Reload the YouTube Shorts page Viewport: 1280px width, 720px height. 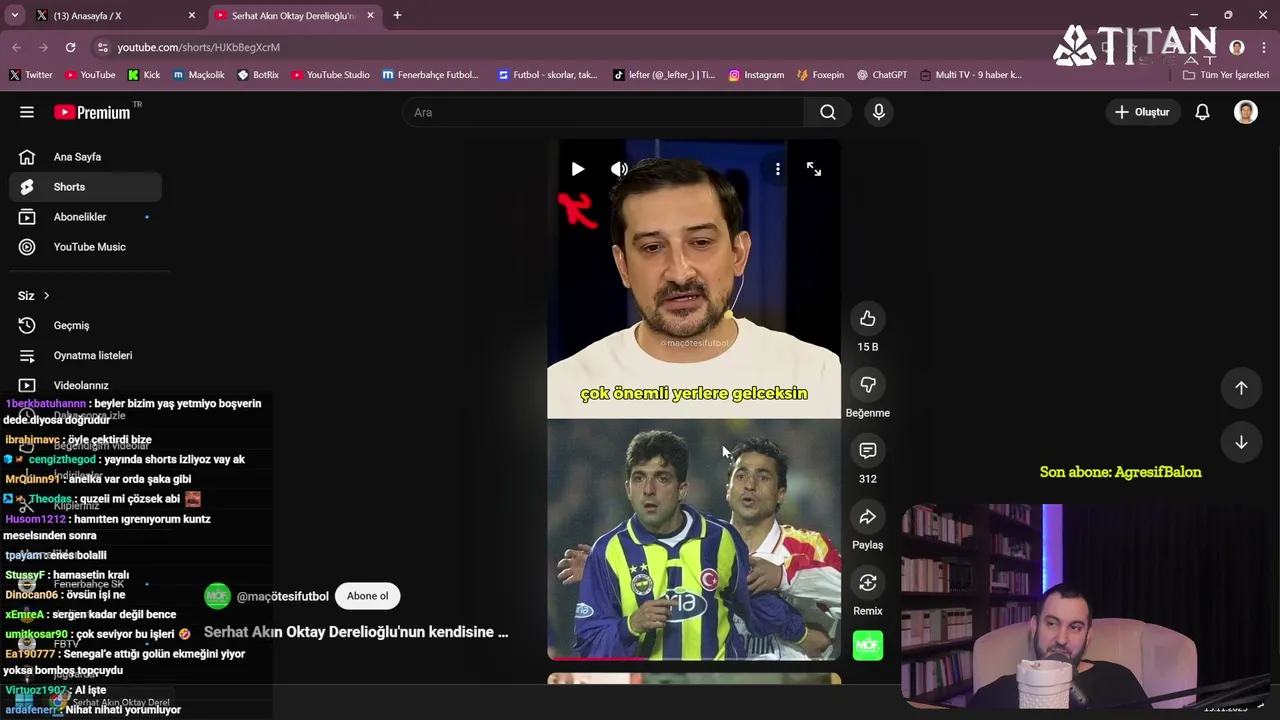pos(70,47)
